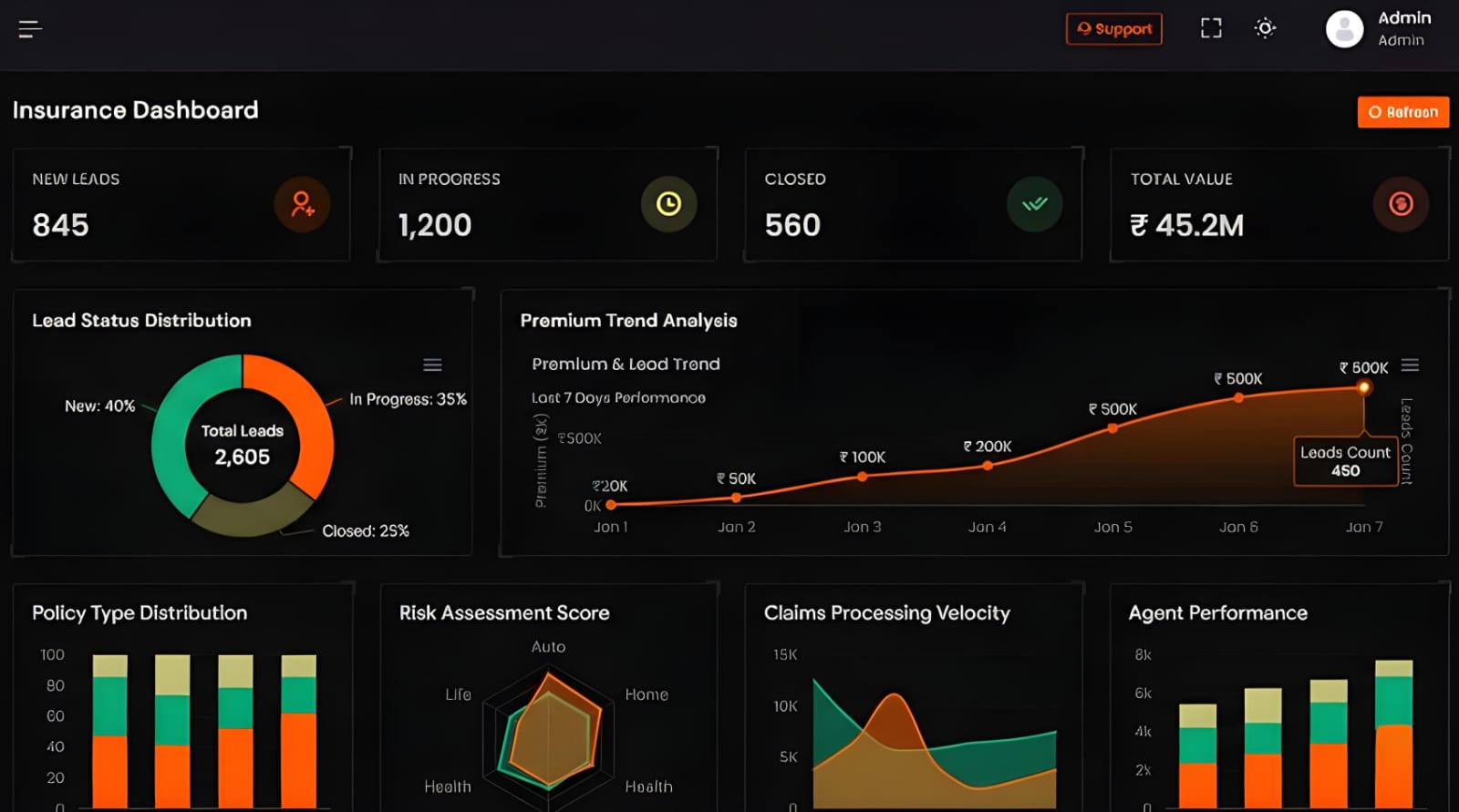The width and height of the screenshot is (1459, 812).
Task: Click the Jan 7 ₹600K data point
Action: (x=1364, y=387)
